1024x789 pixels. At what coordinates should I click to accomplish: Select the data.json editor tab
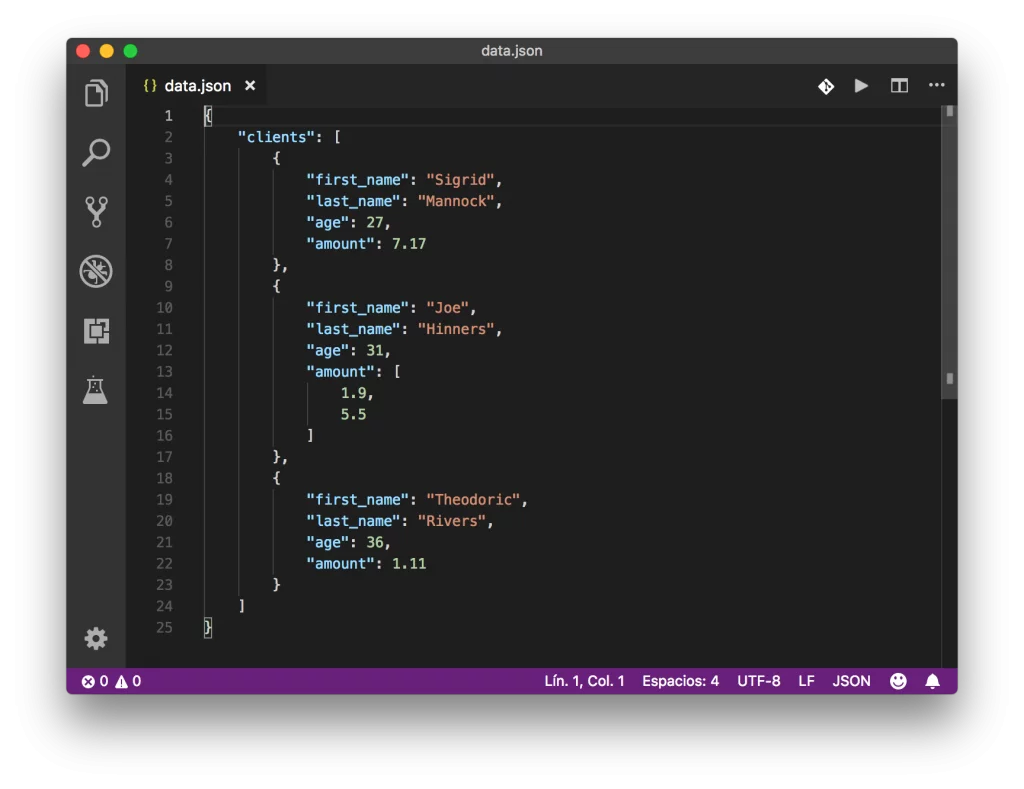point(197,86)
